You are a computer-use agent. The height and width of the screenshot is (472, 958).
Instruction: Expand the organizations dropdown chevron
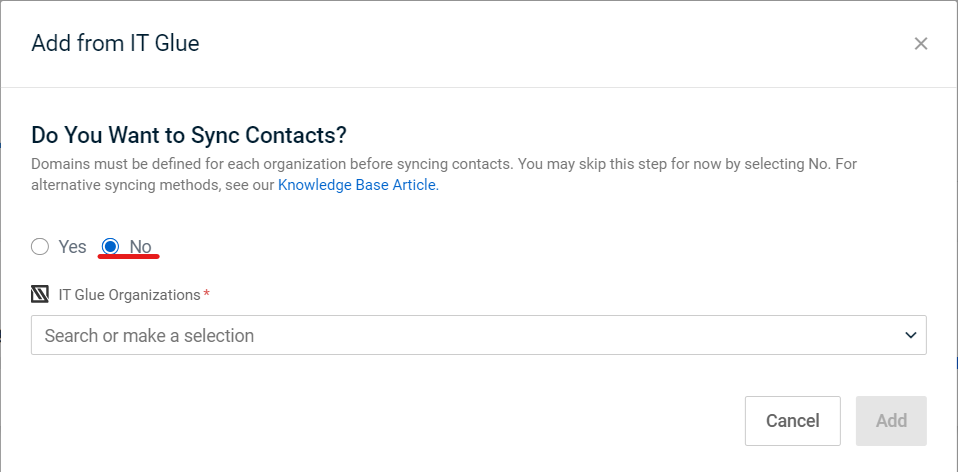pos(911,335)
